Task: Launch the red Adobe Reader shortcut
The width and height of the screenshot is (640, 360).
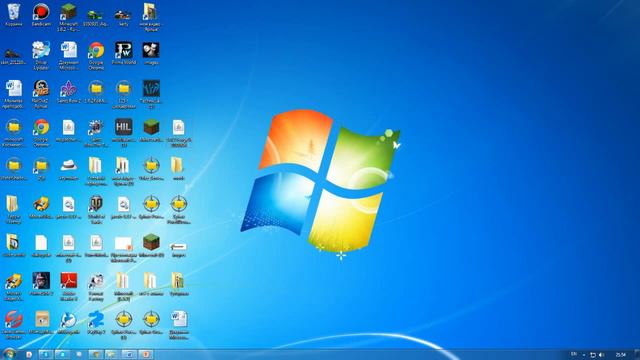Action: click(69, 280)
